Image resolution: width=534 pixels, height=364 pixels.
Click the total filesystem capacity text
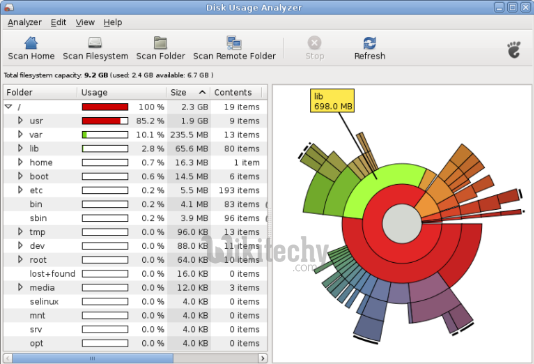[x=109, y=75]
